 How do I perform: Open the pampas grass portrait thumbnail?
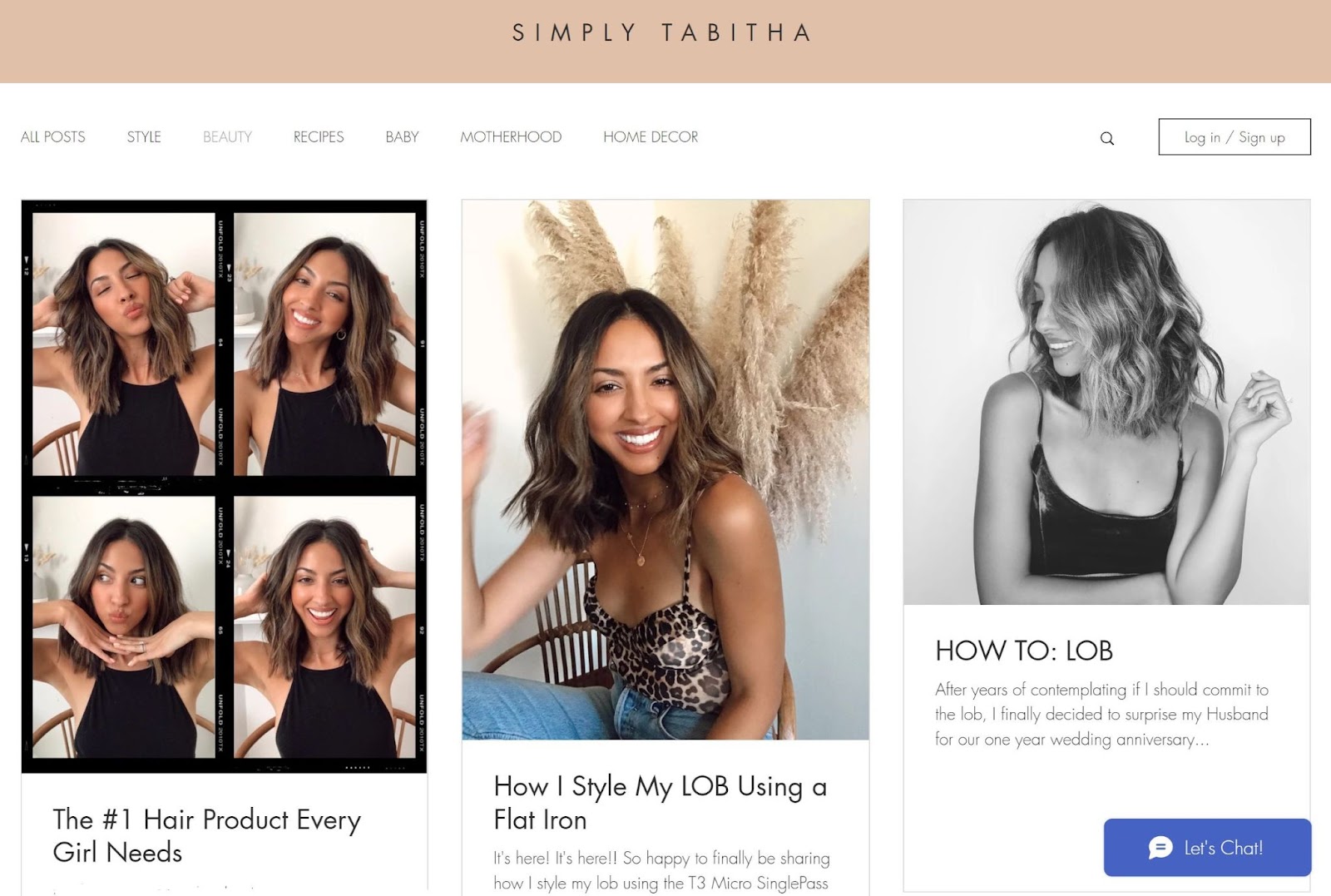(x=665, y=470)
